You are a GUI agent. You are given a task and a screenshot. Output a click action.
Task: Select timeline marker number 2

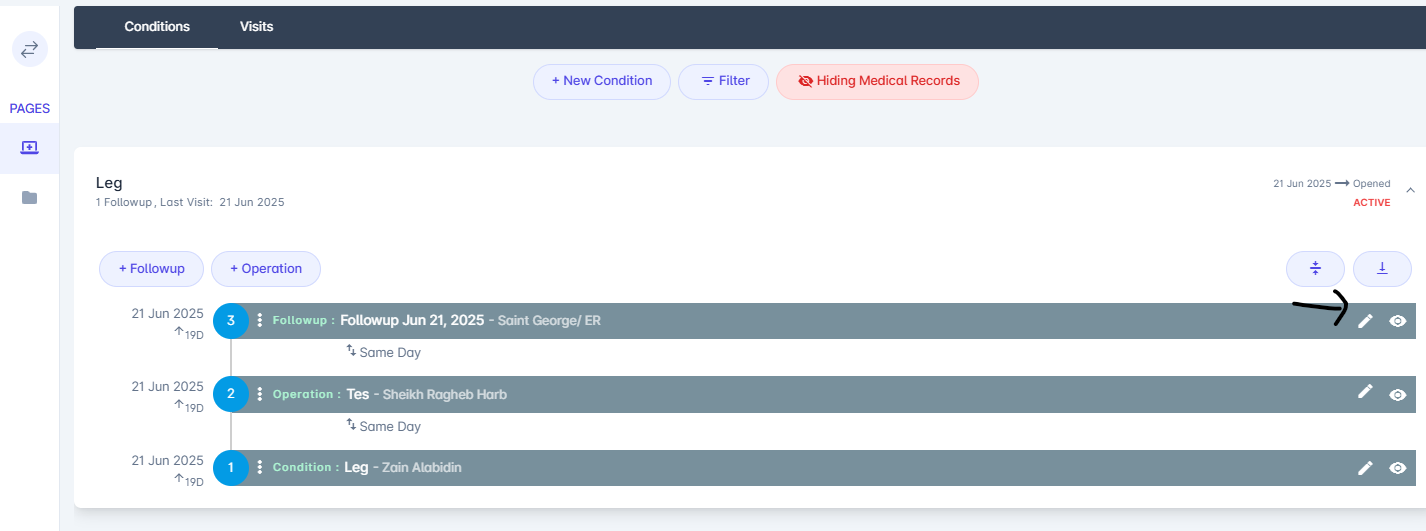pyautogui.click(x=231, y=394)
